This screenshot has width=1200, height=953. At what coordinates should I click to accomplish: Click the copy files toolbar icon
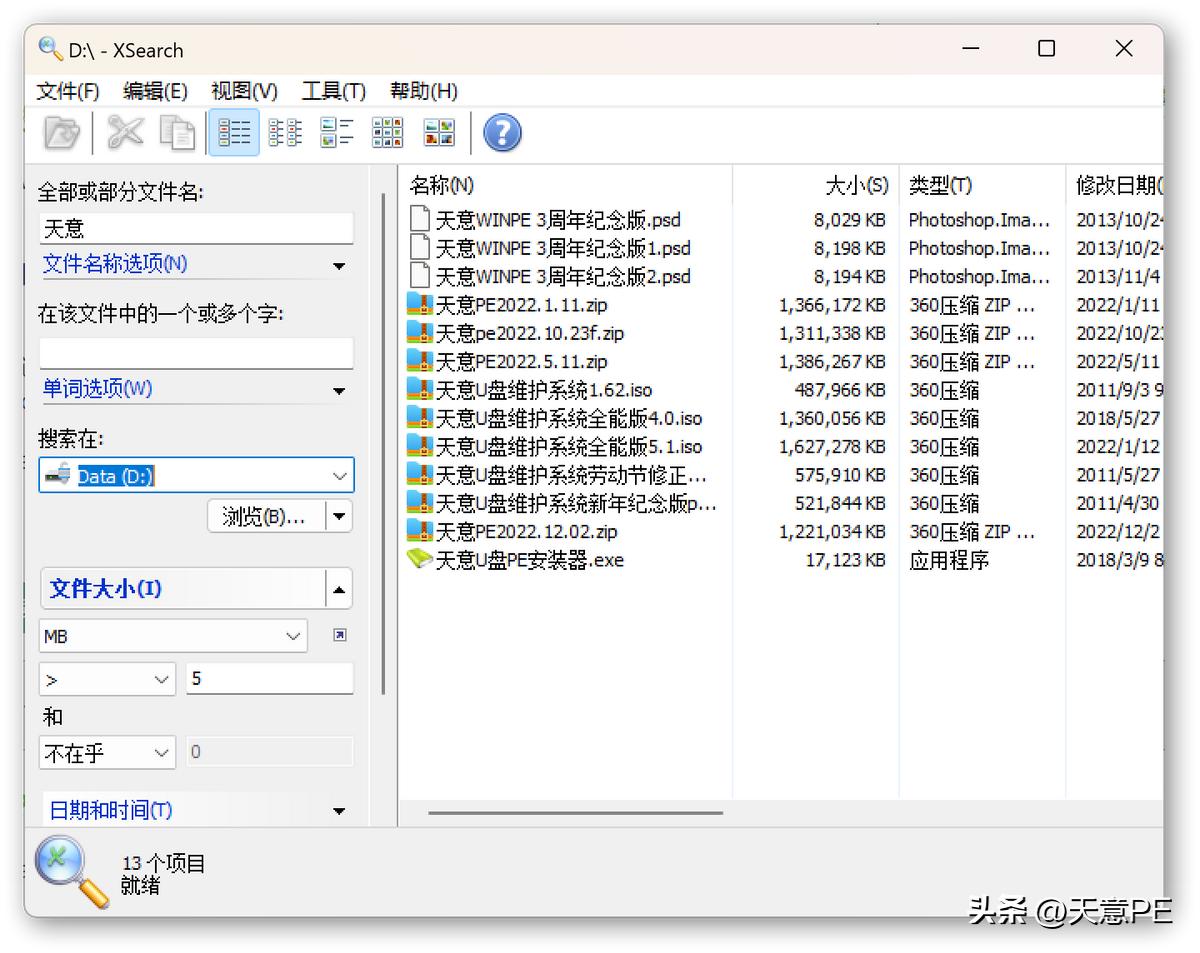click(177, 131)
